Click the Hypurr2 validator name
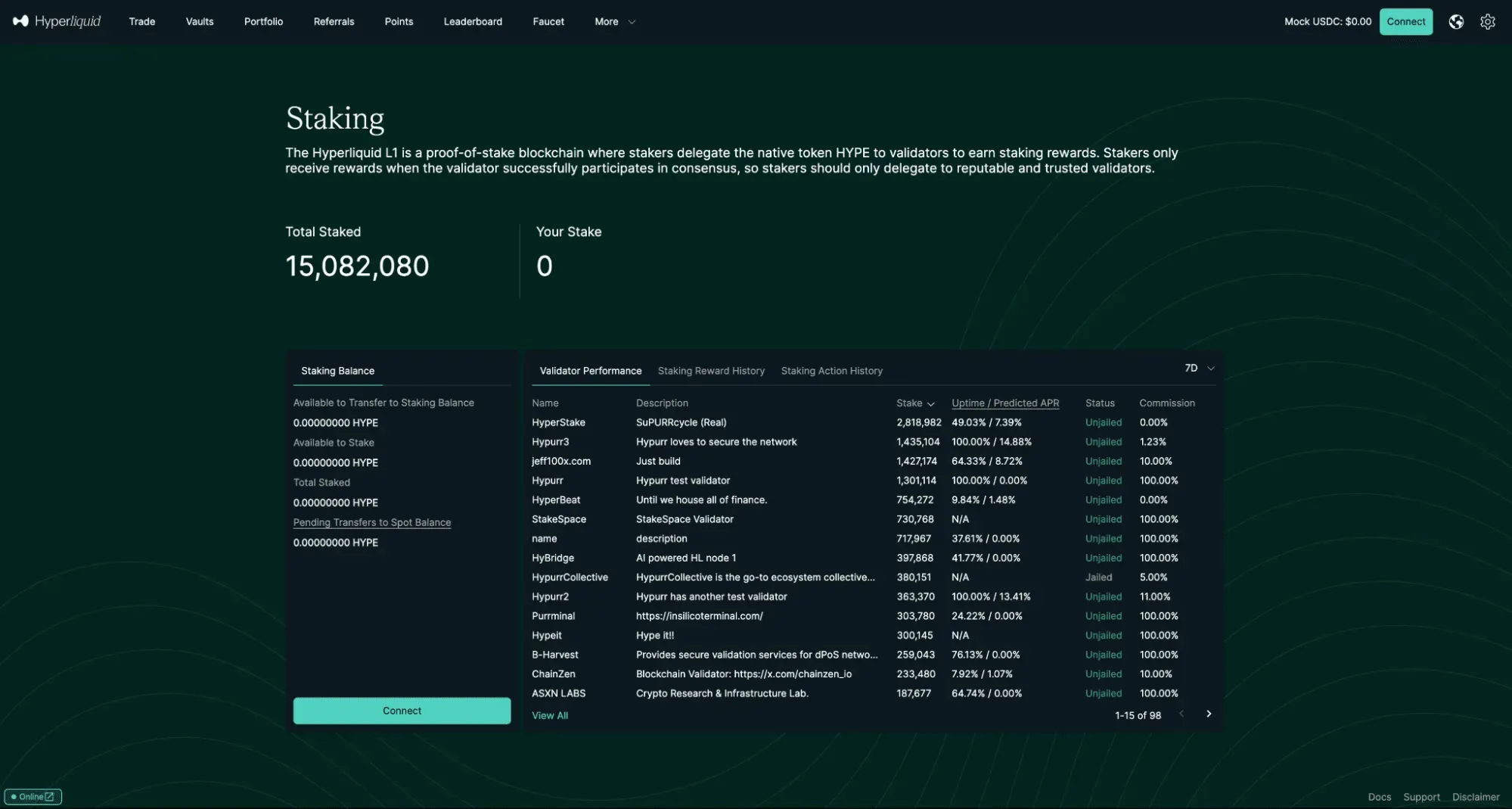1512x809 pixels. click(x=550, y=597)
